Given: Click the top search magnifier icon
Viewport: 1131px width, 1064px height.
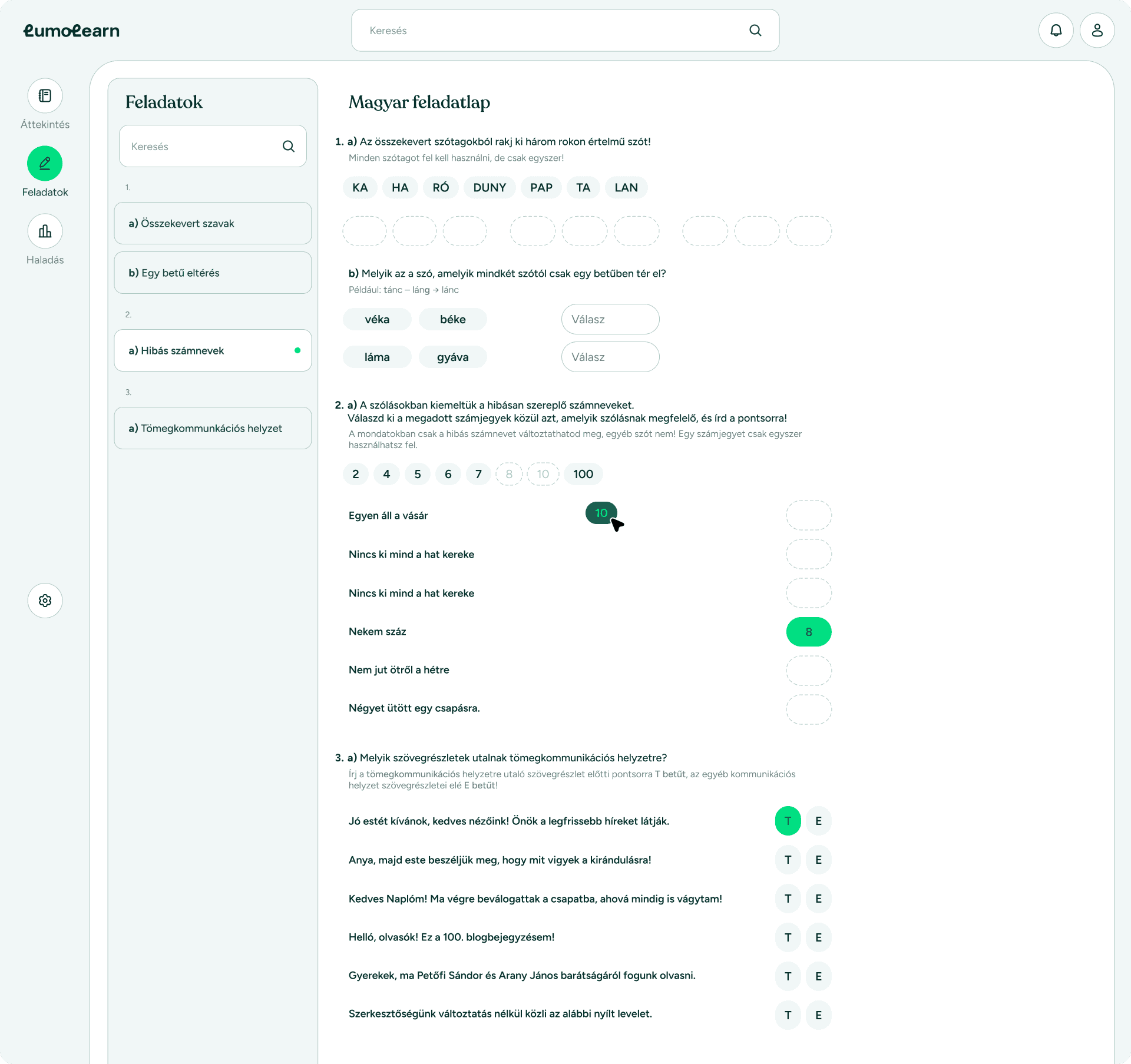Looking at the screenshot, I should click(x=755, y=31).
